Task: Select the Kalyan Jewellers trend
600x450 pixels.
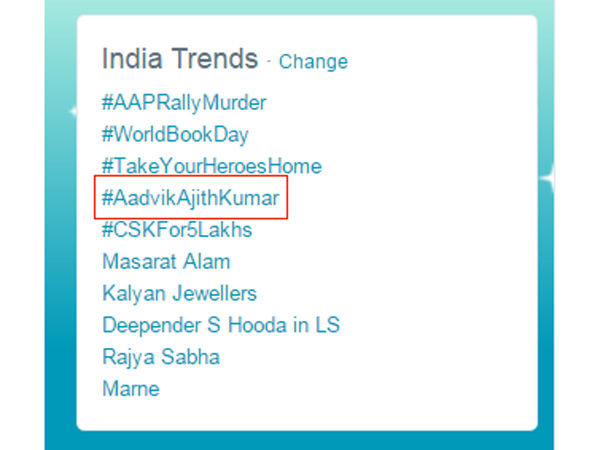Action: (179, 294)
